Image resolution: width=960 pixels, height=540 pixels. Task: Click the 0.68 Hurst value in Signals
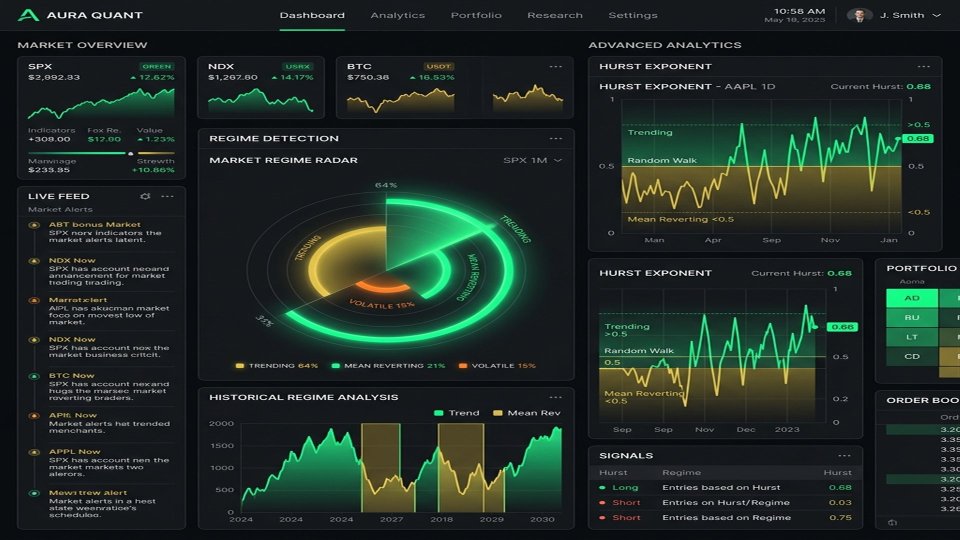point(840,487)
